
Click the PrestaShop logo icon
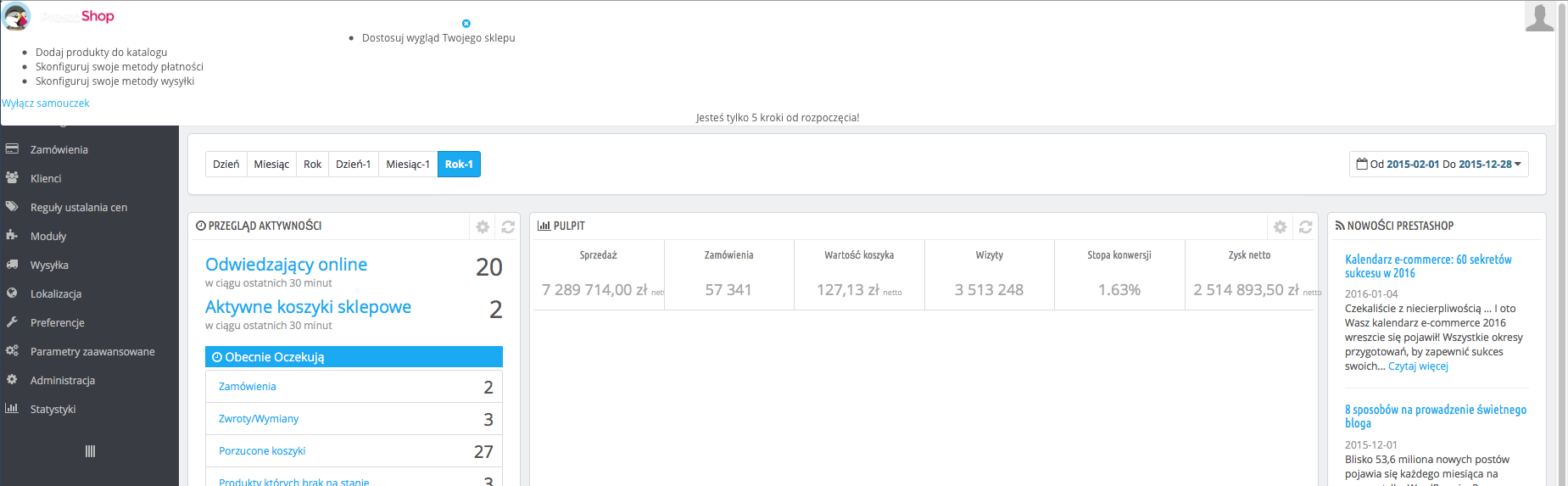(17, 16)
